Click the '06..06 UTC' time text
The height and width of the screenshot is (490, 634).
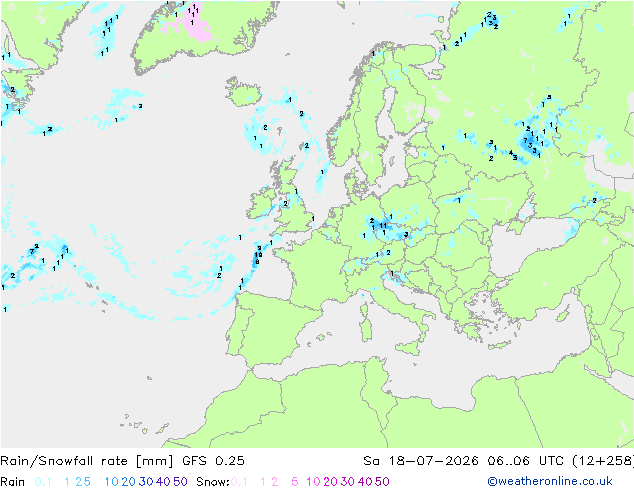tap(525, 461)
